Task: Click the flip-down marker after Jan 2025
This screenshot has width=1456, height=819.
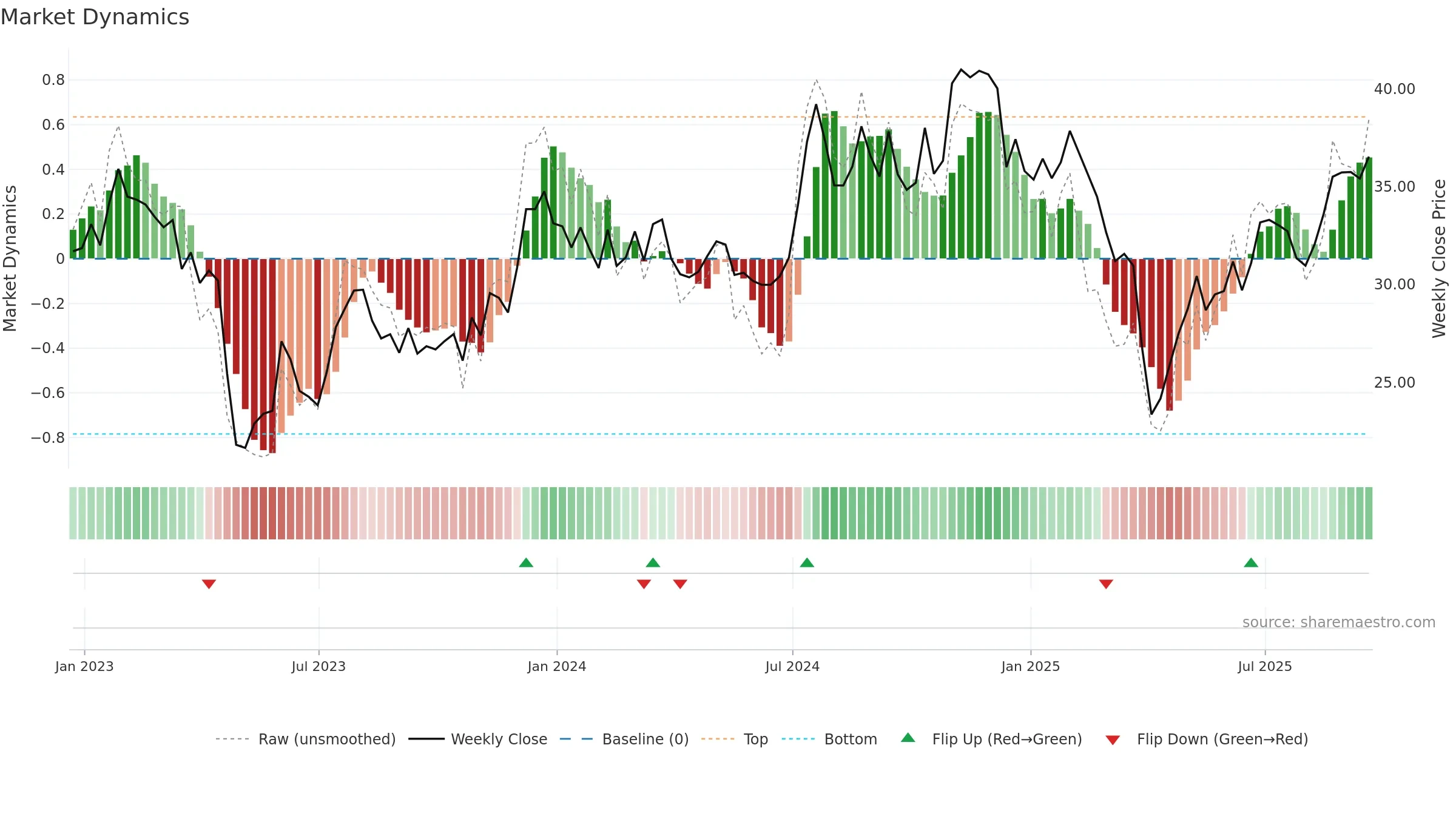Action: click(x=1106, y=584)
